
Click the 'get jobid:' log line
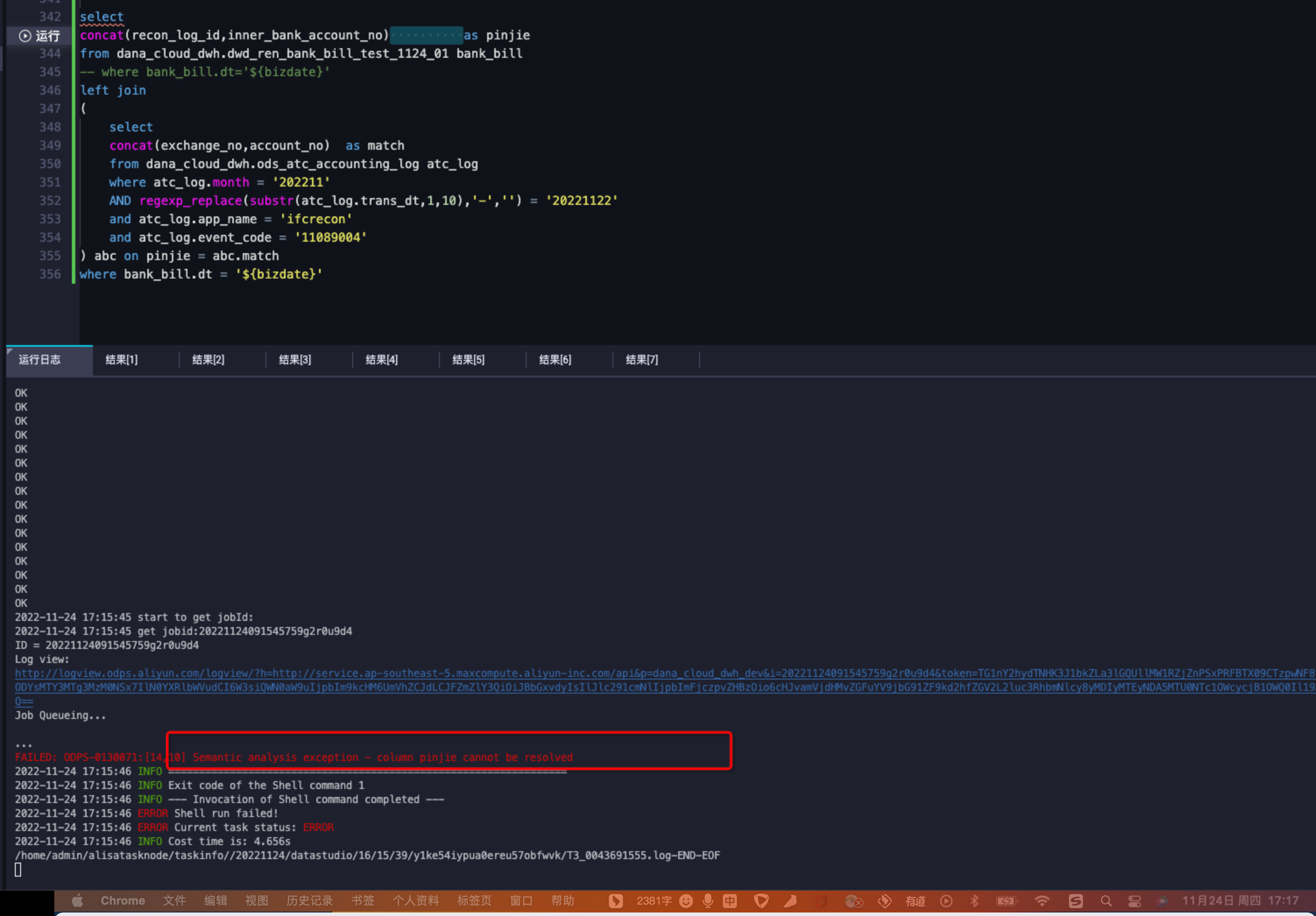click(184, 631)
